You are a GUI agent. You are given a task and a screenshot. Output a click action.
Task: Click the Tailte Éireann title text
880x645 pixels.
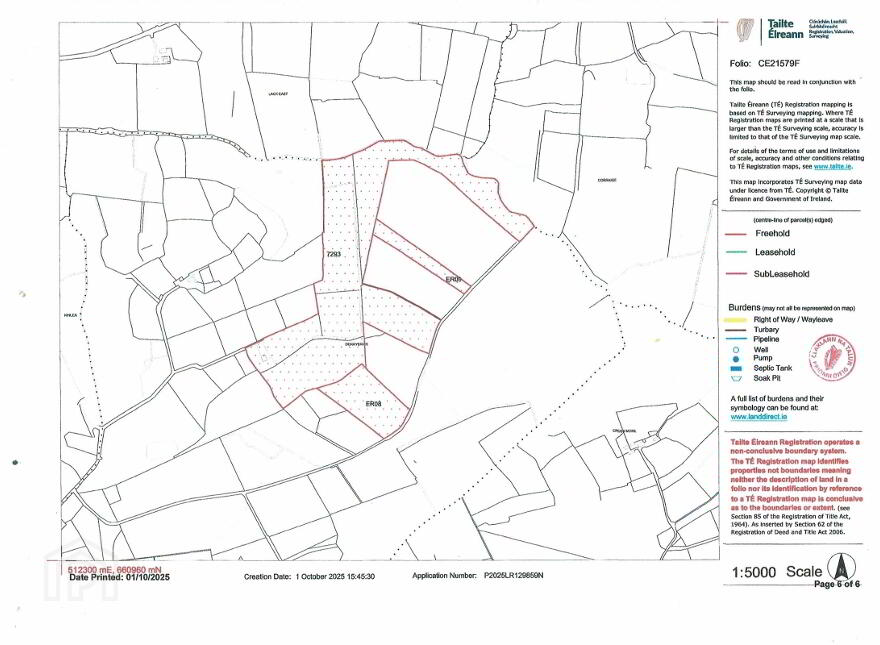[785, 29]
